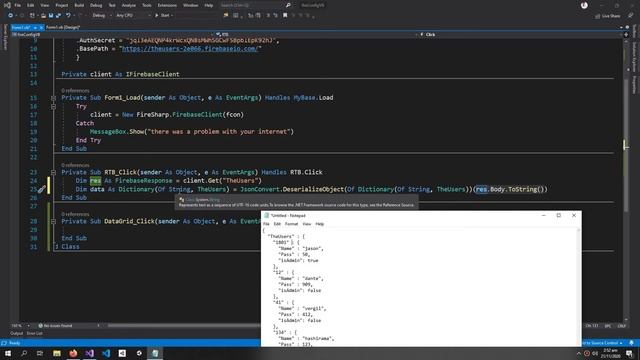Collapse the RTB_Click sub outline

53,173
